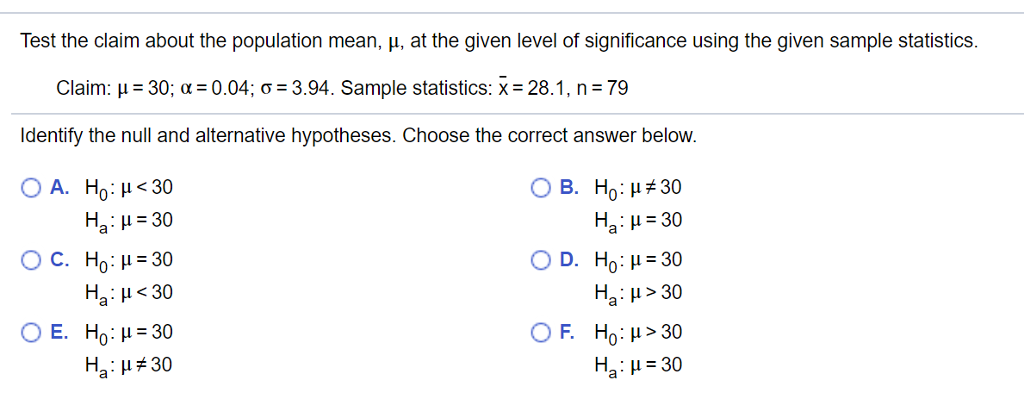Mark option E radio button
Image resolution: width=1024 pixels, height=399 pixels.
[31, 333]
